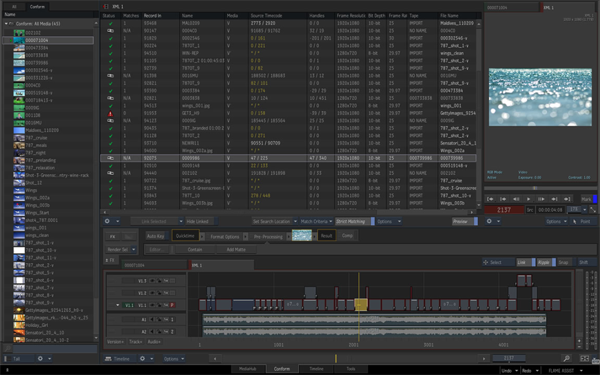Select the All tab in media panel
The image size is (600, 375).
pos(14,7)
